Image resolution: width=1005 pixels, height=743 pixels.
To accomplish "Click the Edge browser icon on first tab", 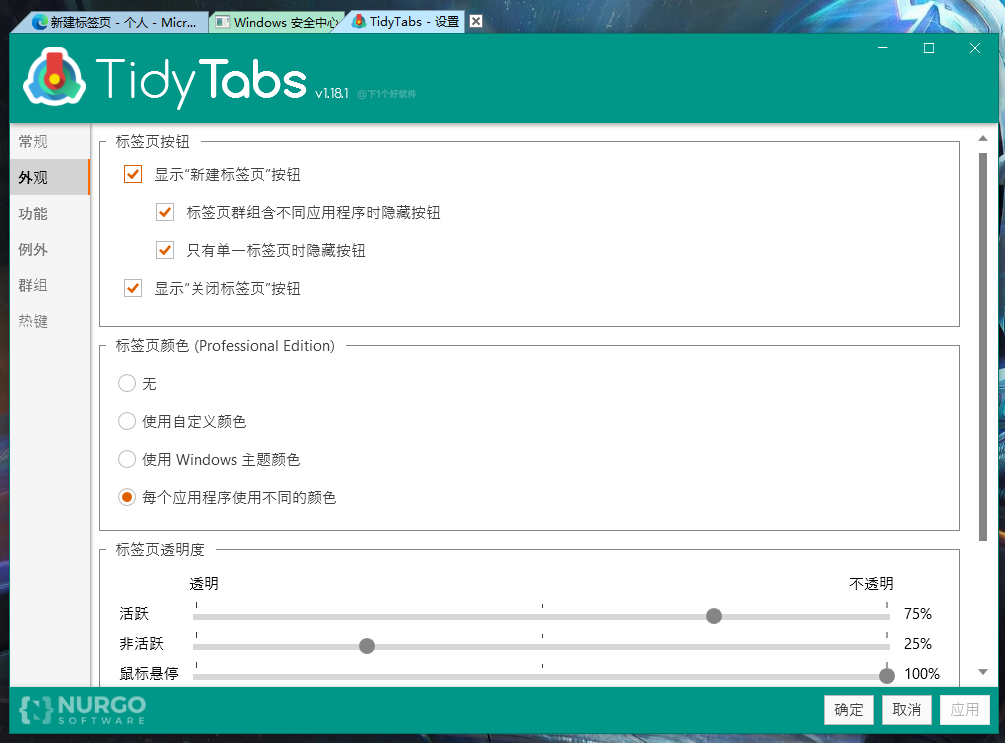I will pyautogui.click(x=40, y=22).
